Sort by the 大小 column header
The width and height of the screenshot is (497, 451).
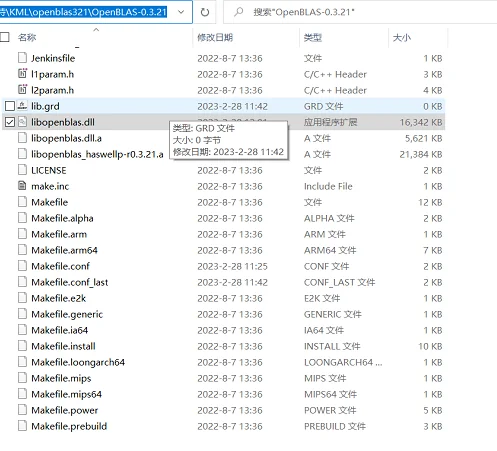tap(402, 37)
